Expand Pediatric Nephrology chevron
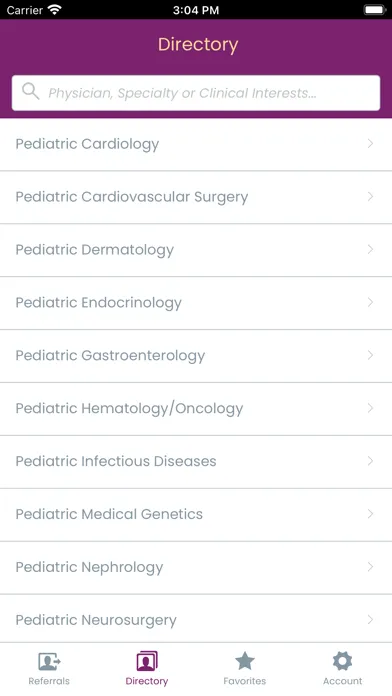392x696 pixels. tap(370, 567)
